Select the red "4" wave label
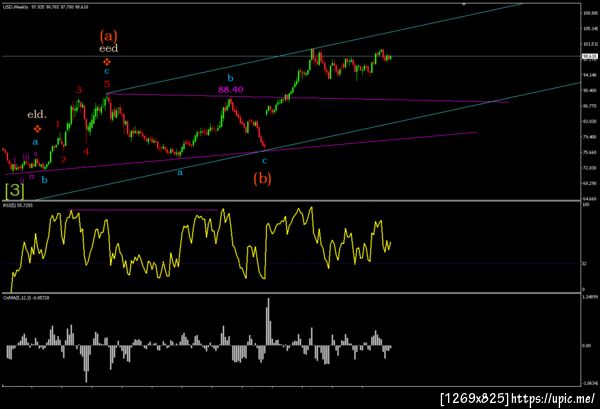Screen dimensions: 600x409 click(x=86, y=152)
